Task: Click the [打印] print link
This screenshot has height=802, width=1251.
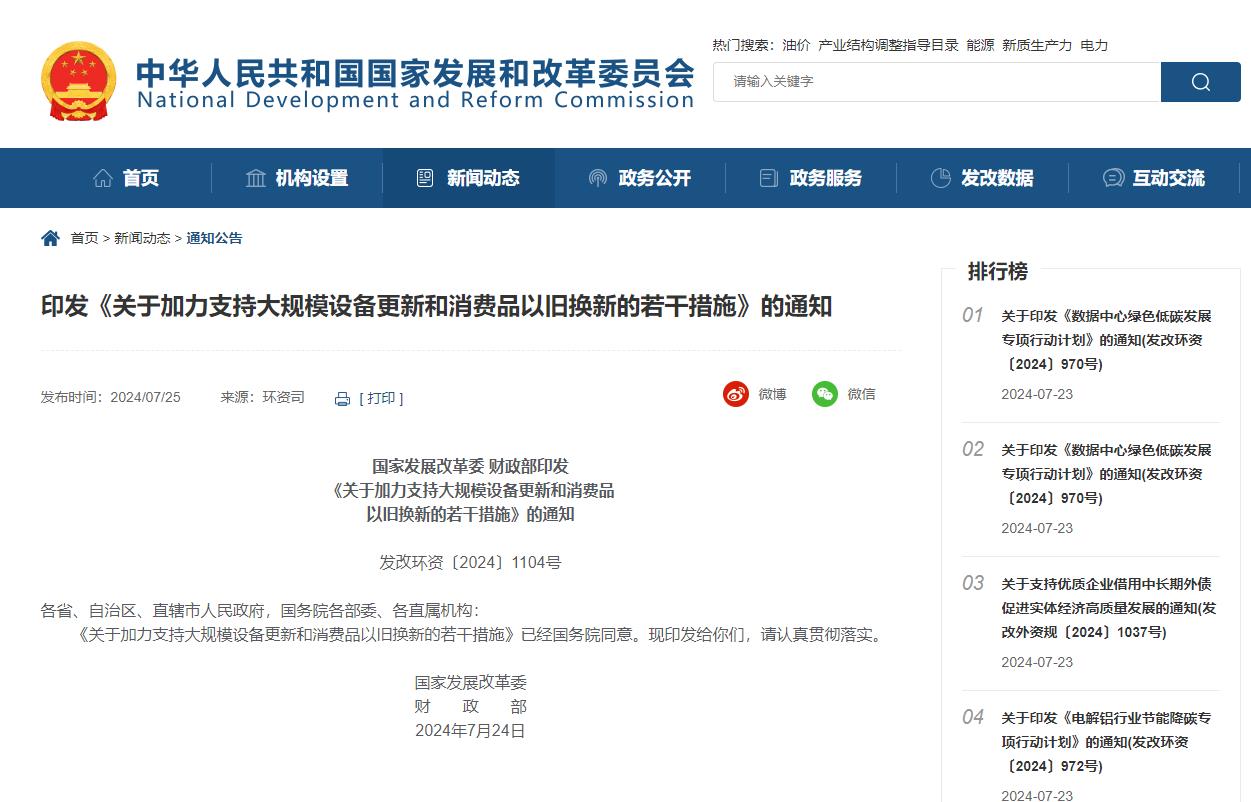Action: pos(381,398)
